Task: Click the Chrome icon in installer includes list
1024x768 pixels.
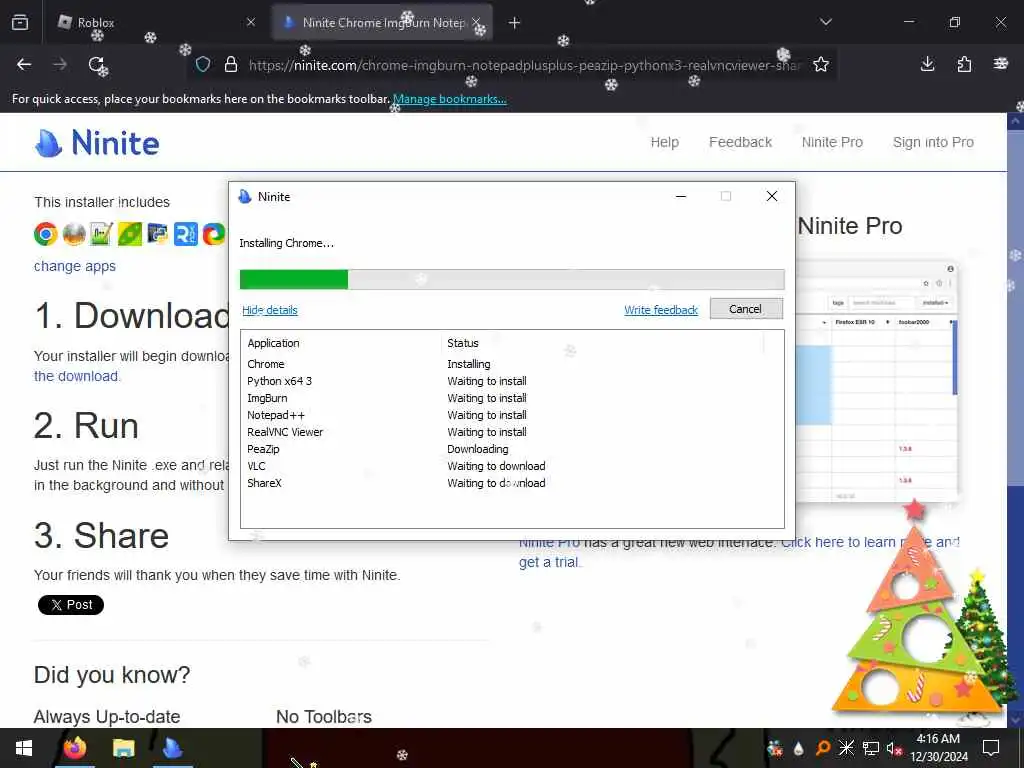Action: pyautogui.click(x=46, y=234)
